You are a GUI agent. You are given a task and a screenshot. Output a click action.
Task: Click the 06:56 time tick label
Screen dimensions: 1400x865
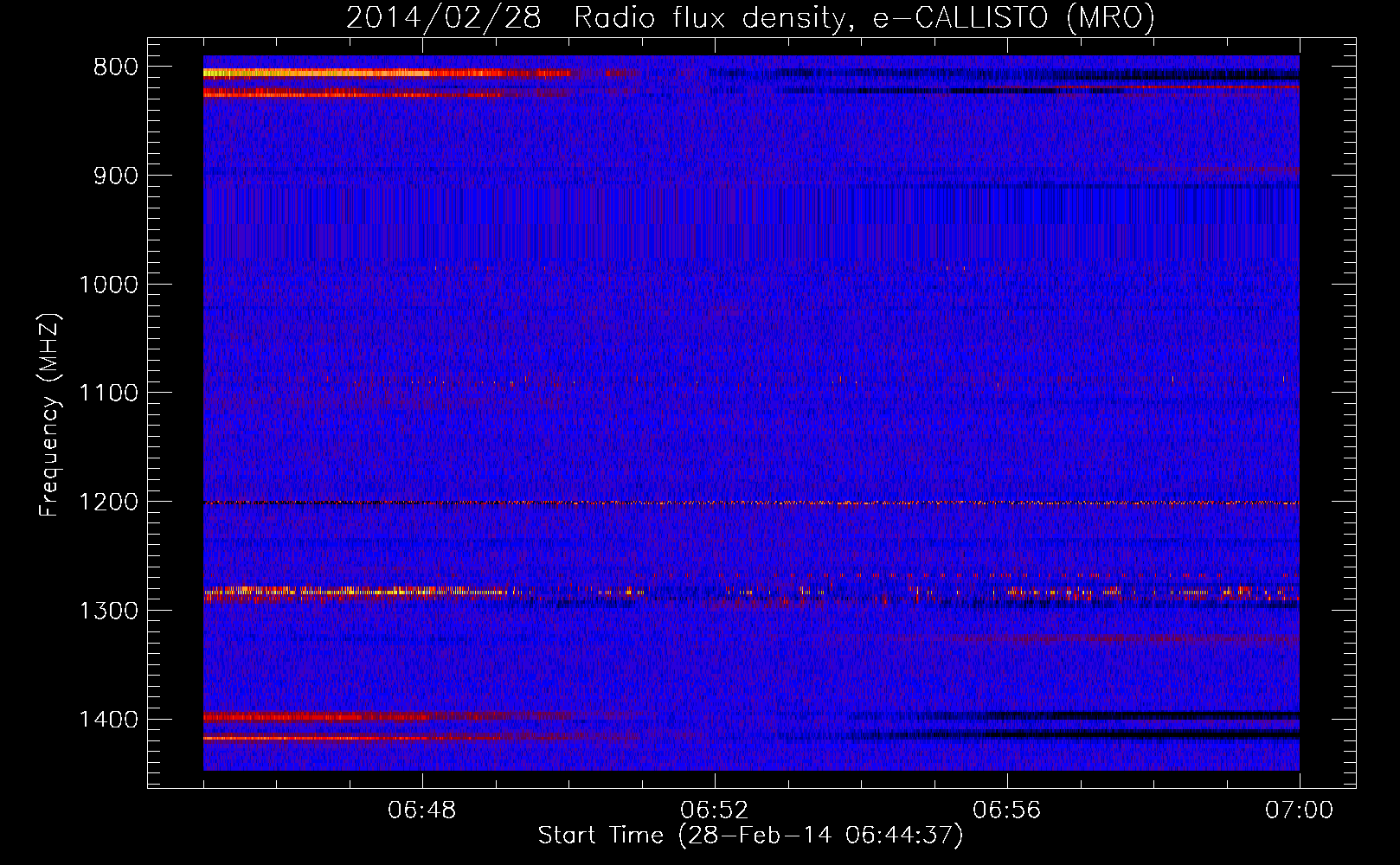point(1007,811)
